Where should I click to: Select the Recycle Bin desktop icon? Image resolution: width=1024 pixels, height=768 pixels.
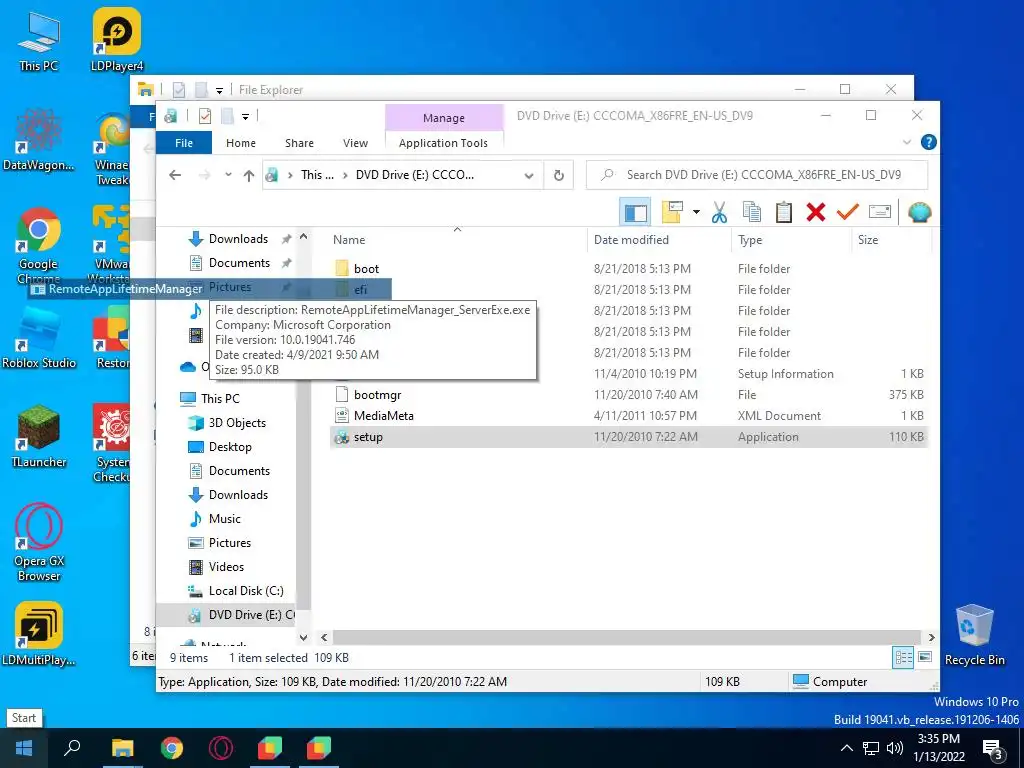[x=974, y=635]
